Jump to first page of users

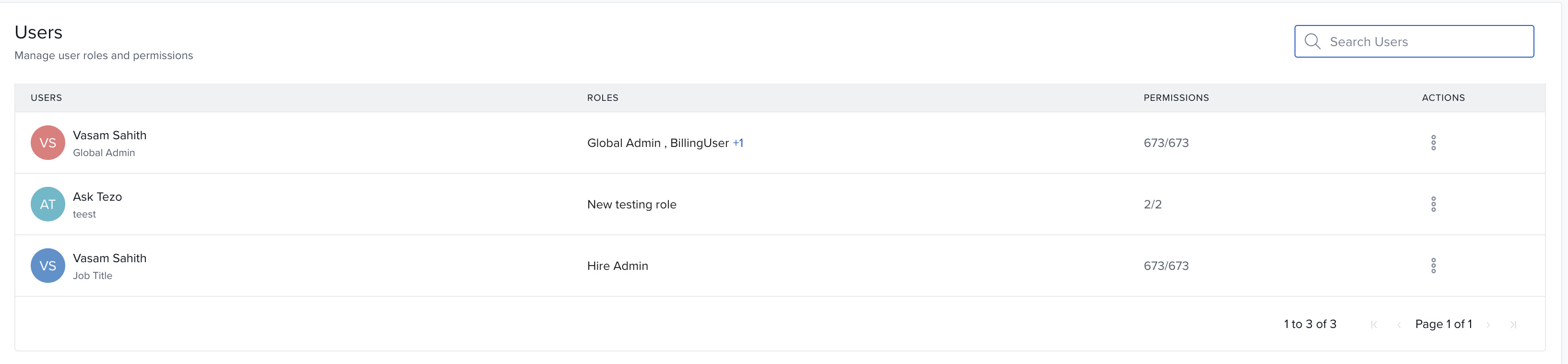tap(1374, 324)
